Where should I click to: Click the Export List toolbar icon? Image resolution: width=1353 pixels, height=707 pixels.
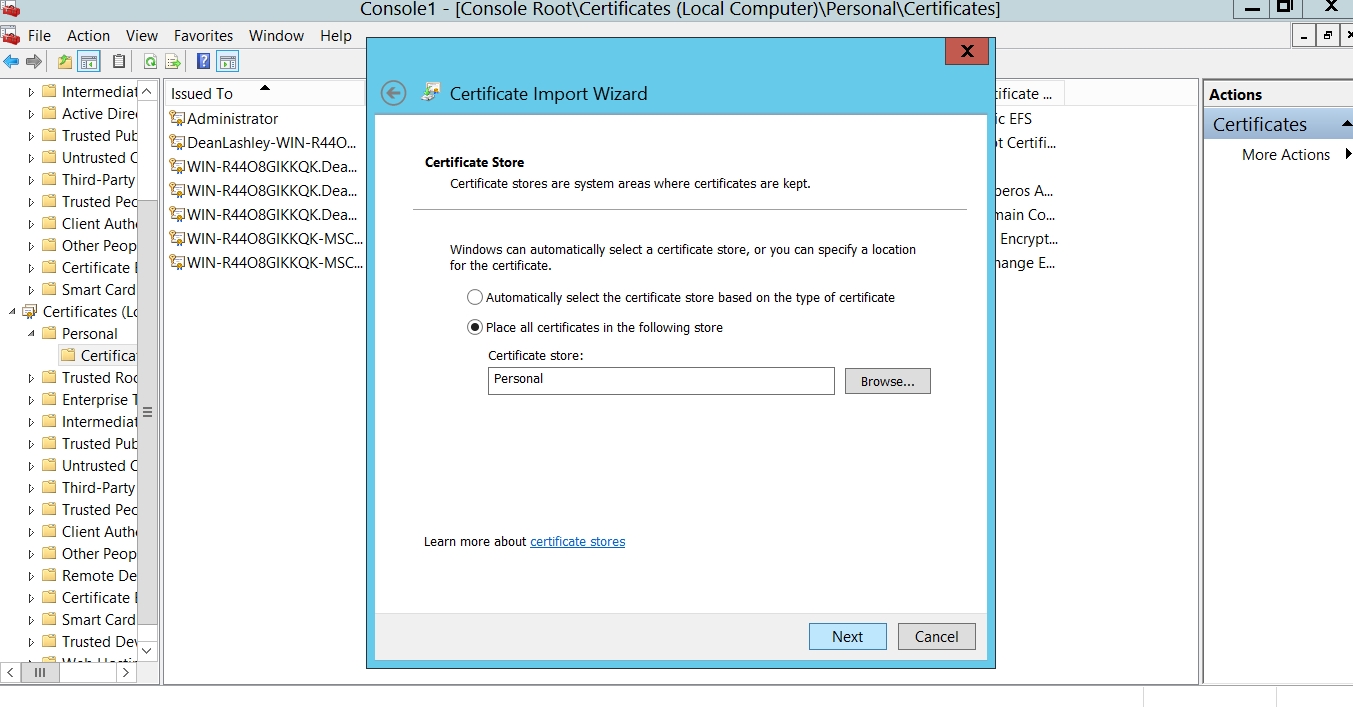173,62
